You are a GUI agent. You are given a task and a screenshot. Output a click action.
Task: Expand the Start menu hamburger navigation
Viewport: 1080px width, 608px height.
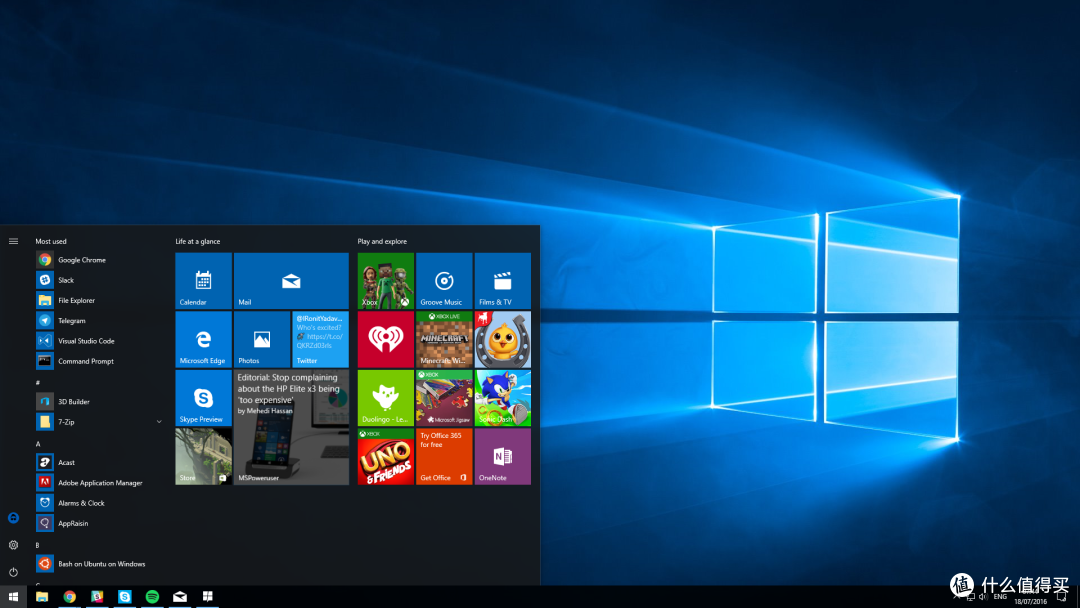(x=13, y=241)
